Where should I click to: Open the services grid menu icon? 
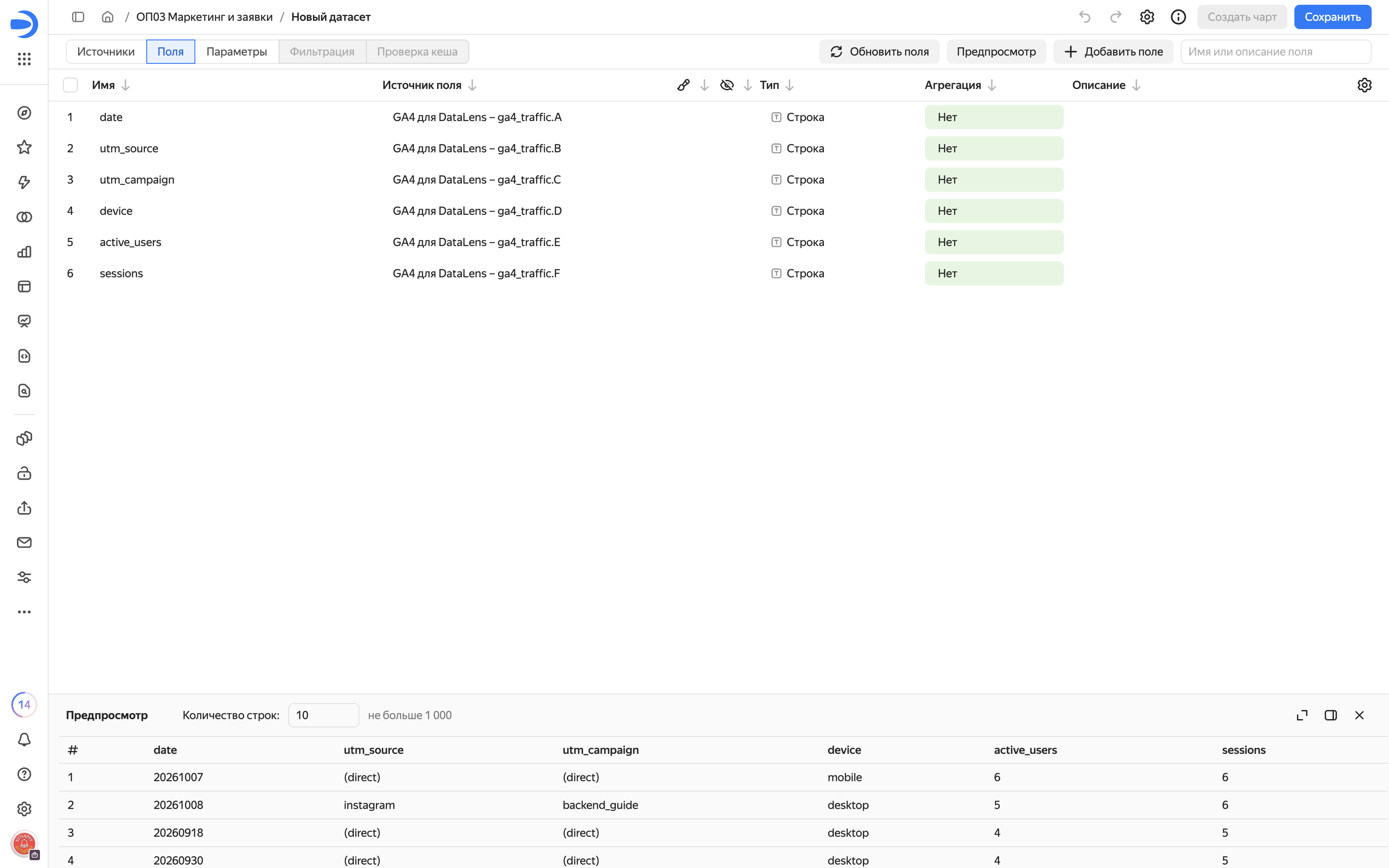click(24, 59)
